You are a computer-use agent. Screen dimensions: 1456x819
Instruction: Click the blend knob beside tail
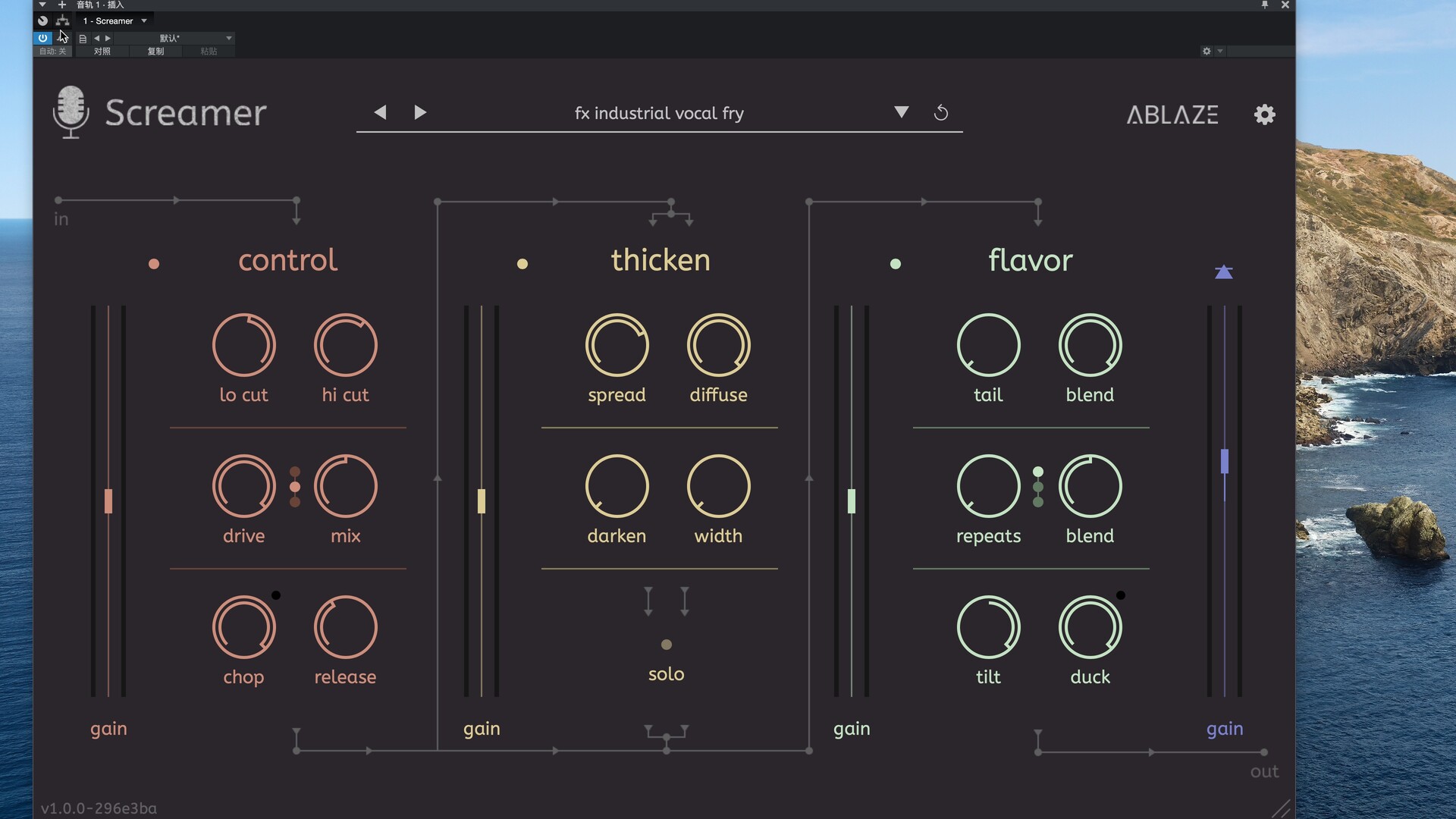point(1090,345)
